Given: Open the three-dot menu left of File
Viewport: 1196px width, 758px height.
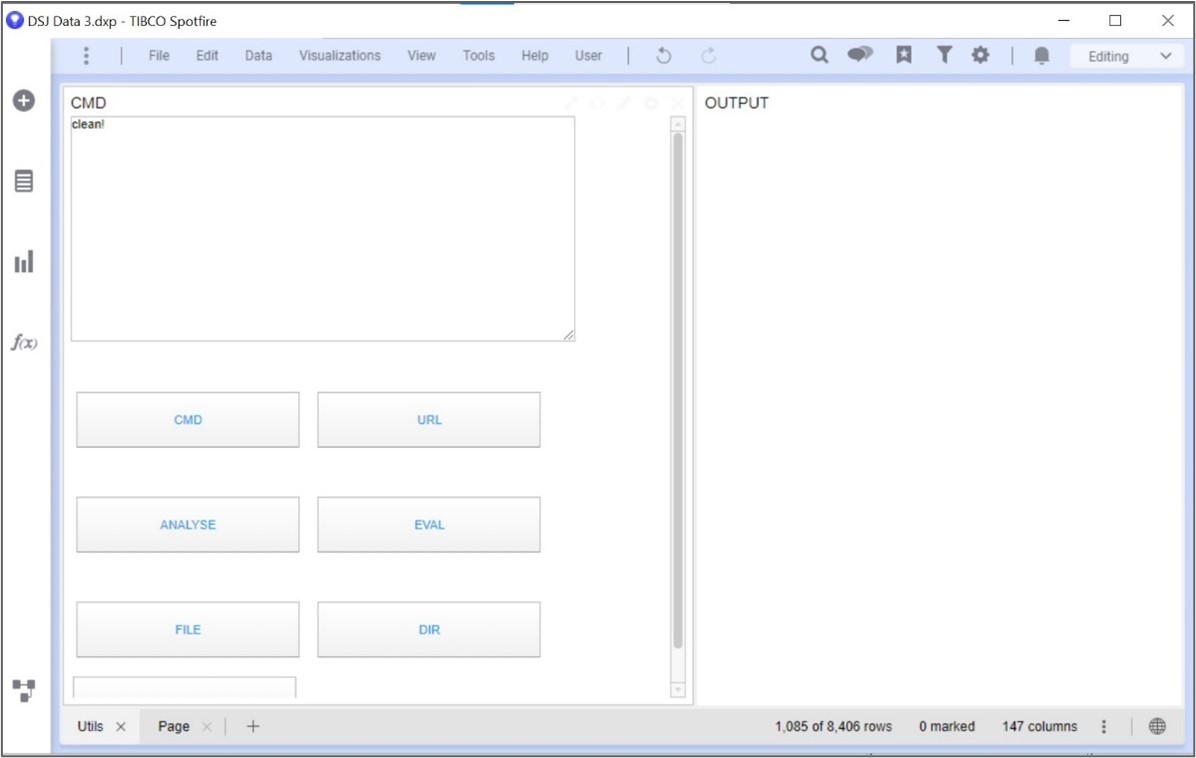Looking at the screenshot, I should pos(86,56).
